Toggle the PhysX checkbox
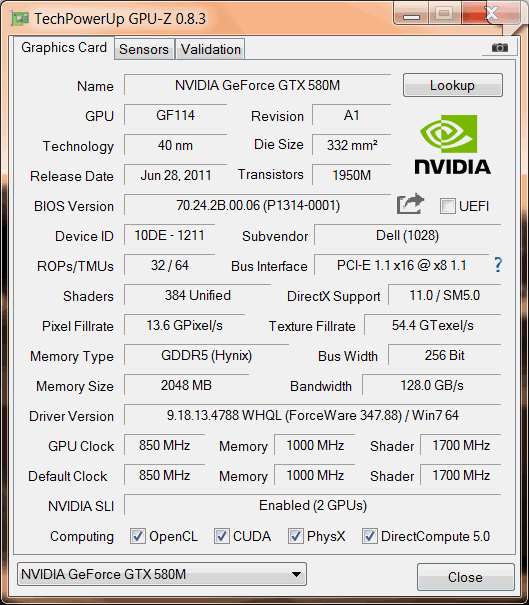The image size is (529, 605). coord(295,536)
